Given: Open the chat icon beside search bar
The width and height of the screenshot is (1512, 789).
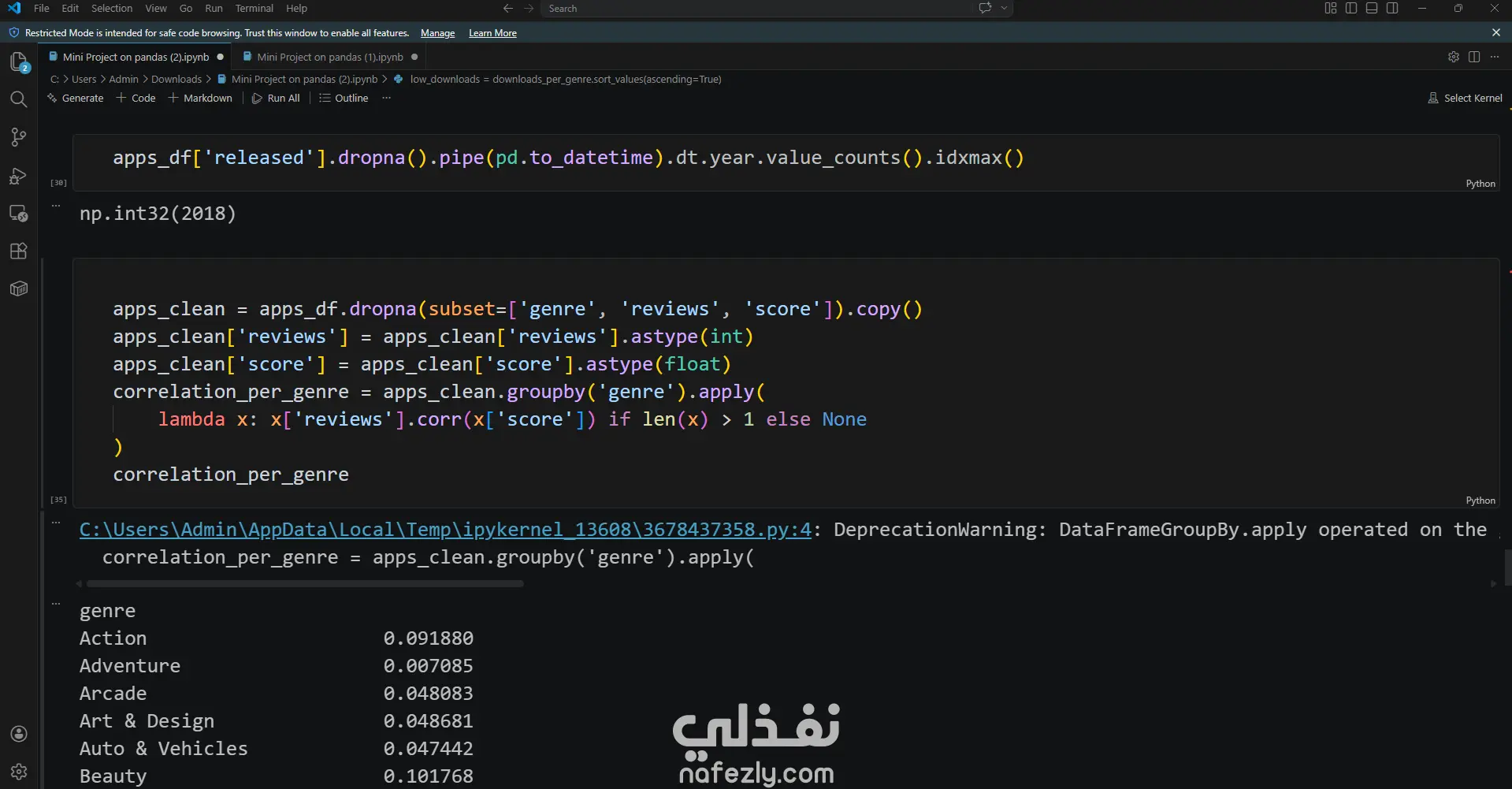Looking at the screenshot, I should point(985,8).
